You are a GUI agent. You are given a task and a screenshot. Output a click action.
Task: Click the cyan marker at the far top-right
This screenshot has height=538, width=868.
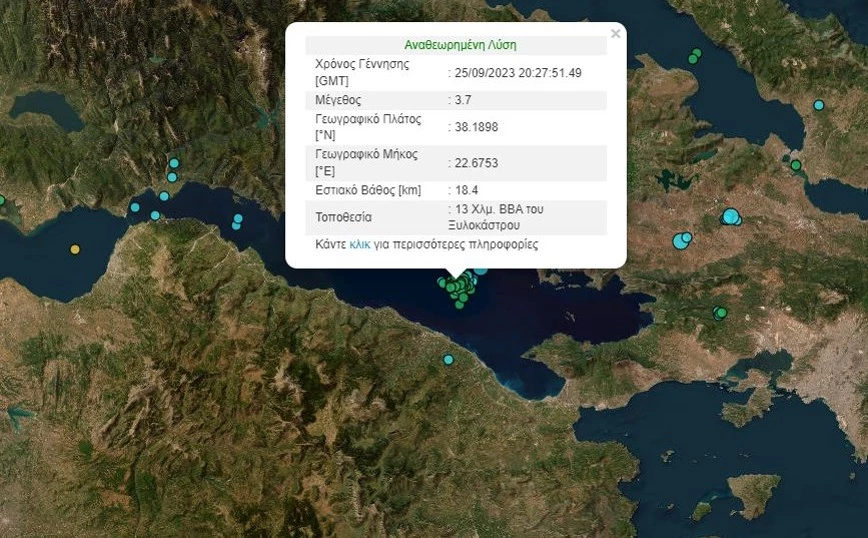pos(819,105)
